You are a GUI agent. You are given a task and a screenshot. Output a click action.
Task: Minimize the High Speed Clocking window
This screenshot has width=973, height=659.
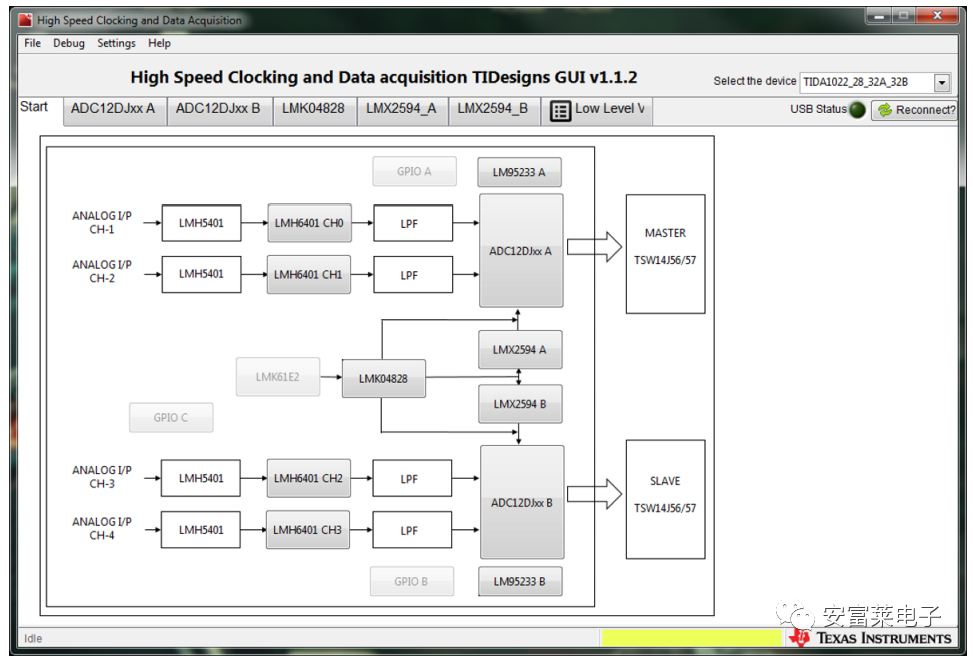879,16
